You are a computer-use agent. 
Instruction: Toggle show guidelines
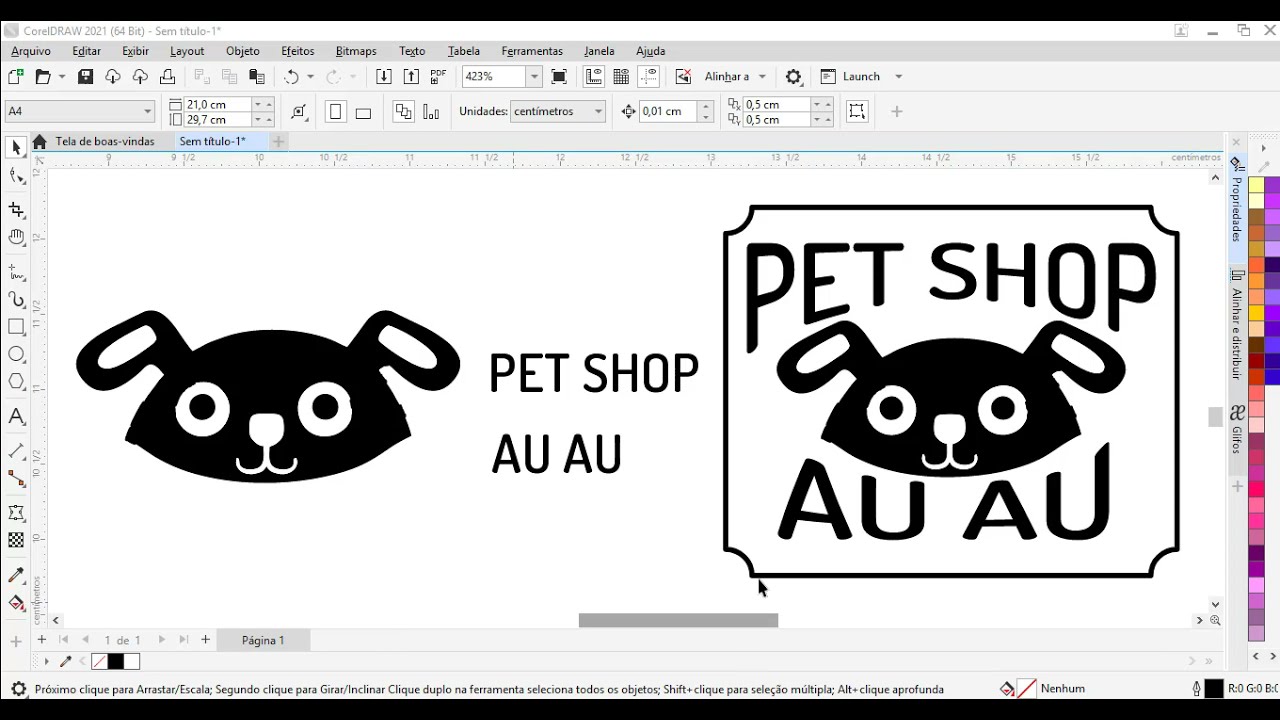tap(648, 76)
